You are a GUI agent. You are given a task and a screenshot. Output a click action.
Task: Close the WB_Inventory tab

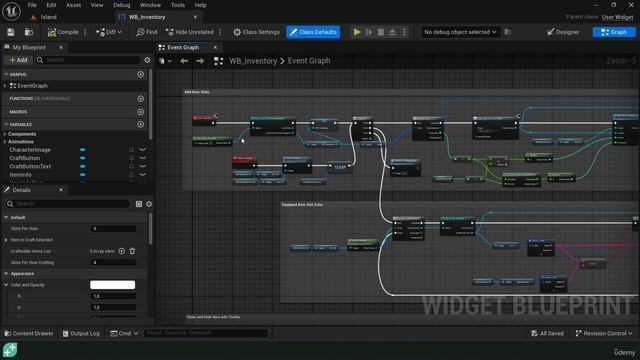[195, 17]
